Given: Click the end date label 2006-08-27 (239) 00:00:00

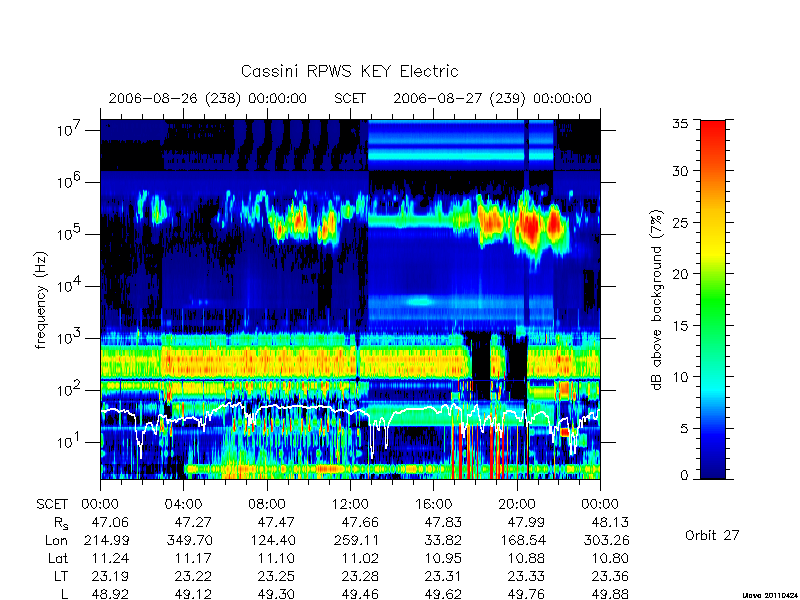Looking at the screenshot, I should click(x=492, y=98).
